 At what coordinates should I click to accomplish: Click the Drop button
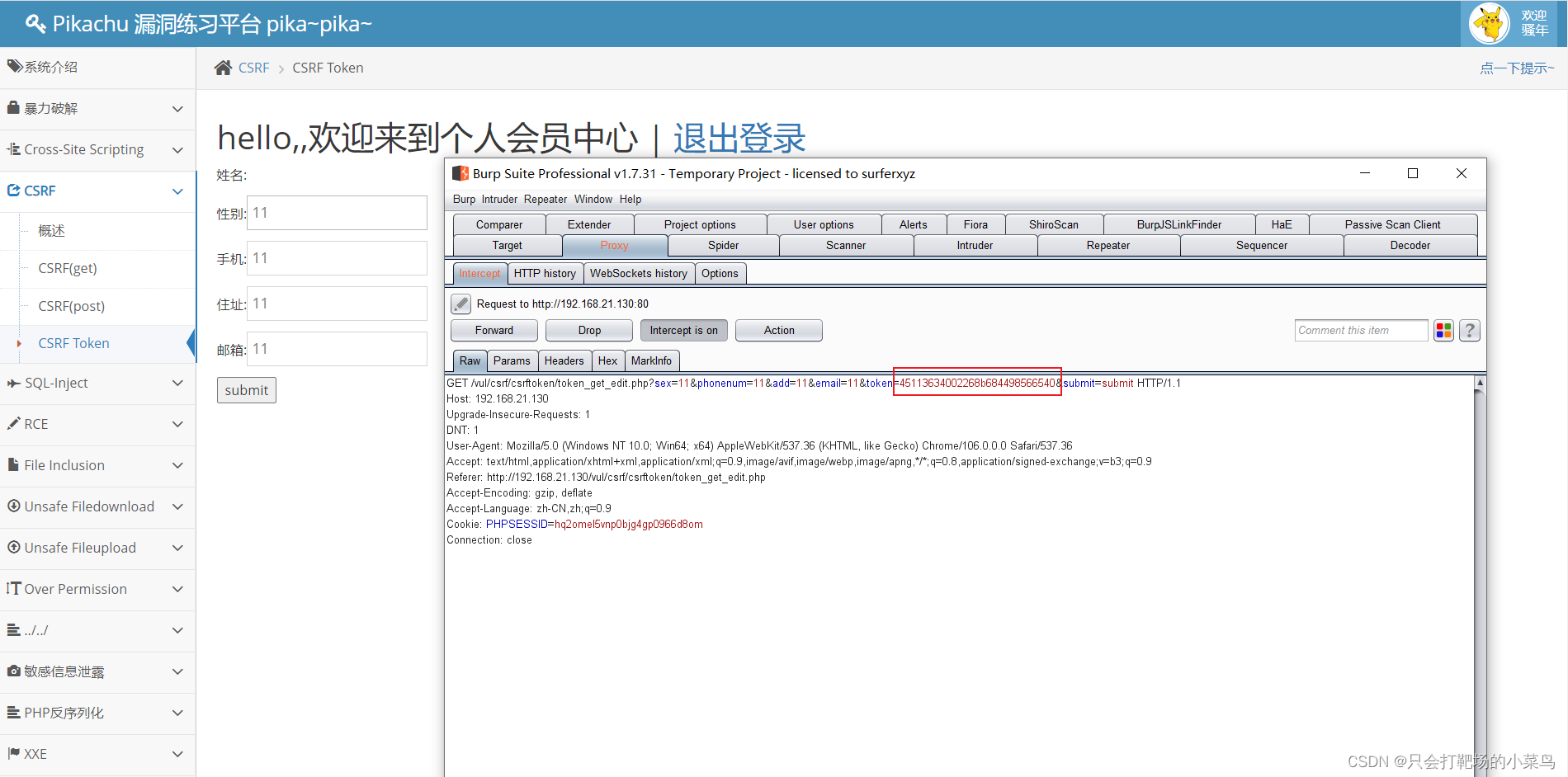pyautogui.click(x=589, y=331)
